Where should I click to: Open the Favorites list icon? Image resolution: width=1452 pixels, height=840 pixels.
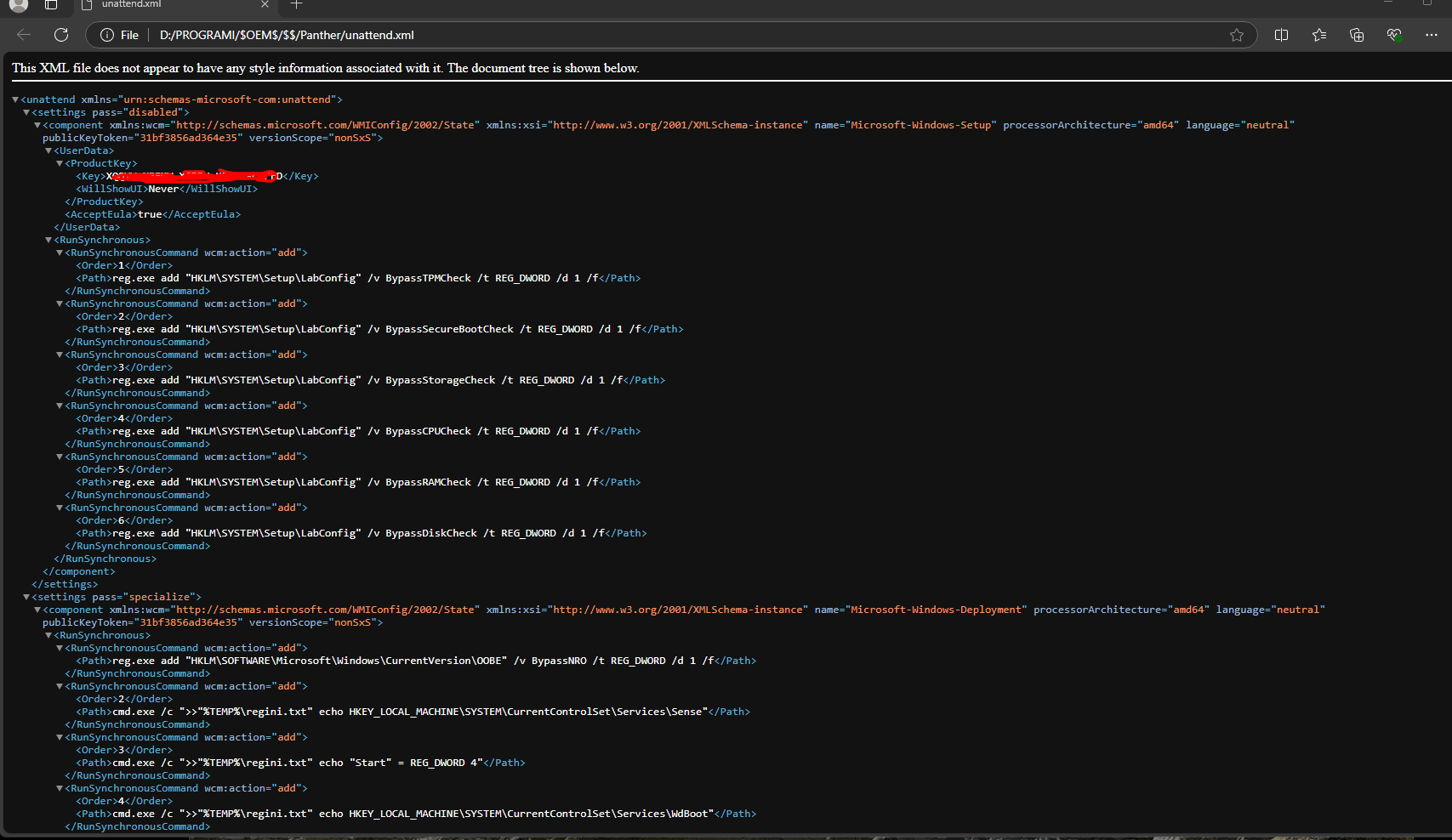click(1319, 35)
